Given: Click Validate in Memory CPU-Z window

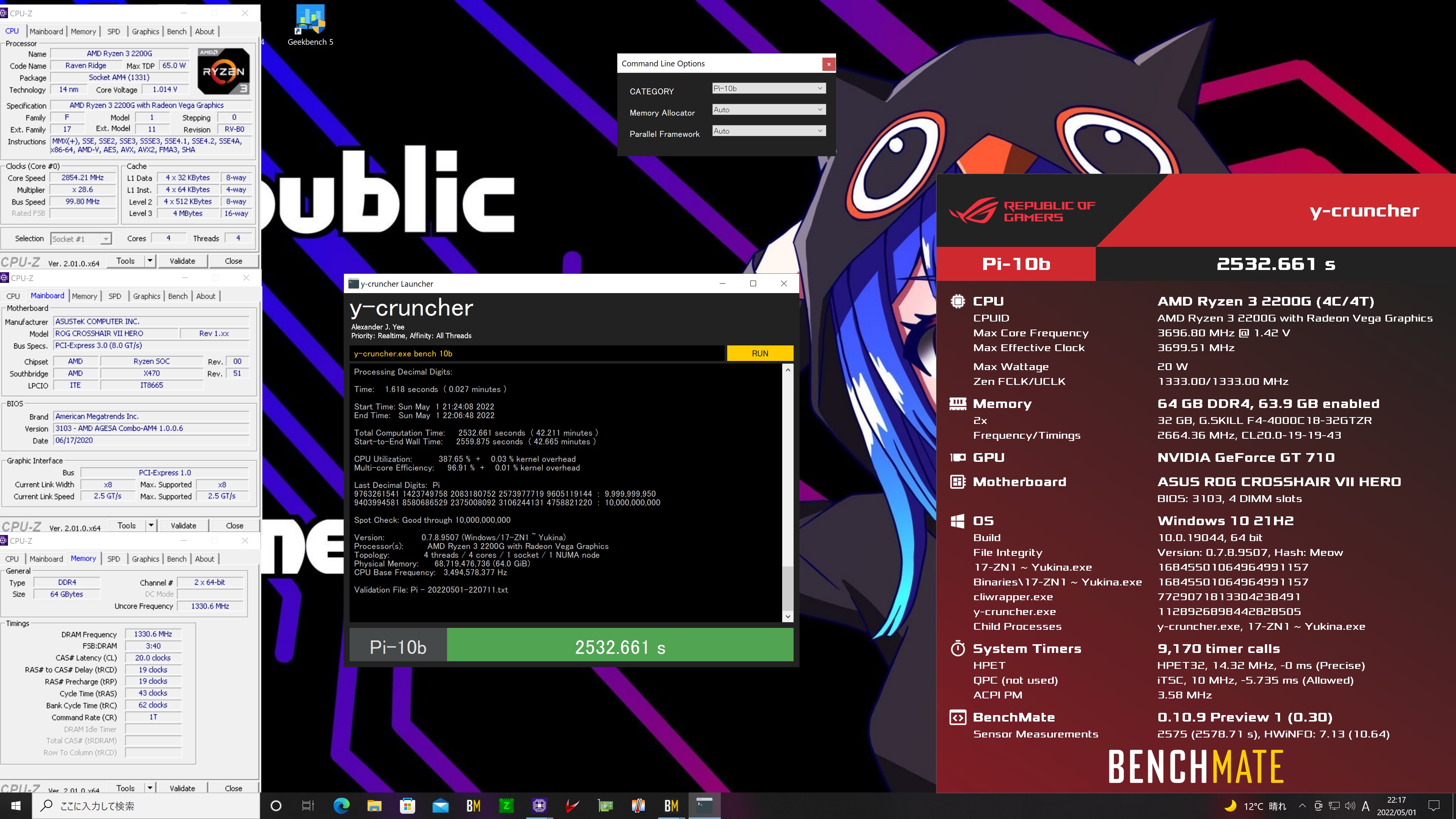Looking at the screenshot, I should pos(182,788).
